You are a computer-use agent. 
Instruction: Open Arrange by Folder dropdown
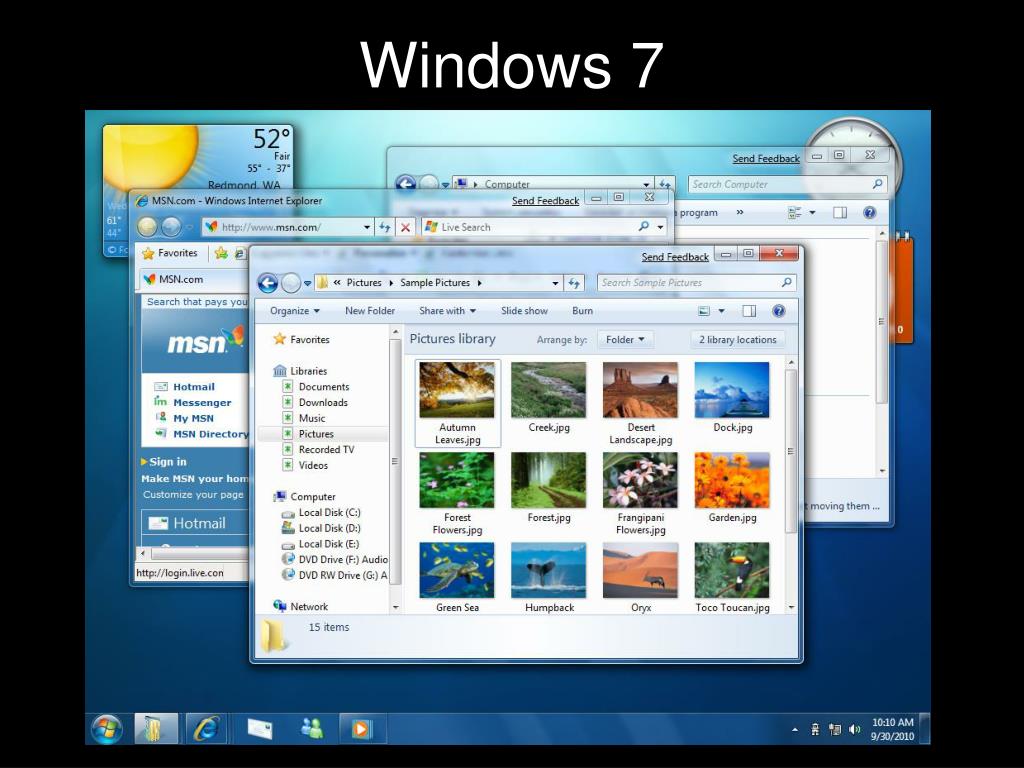pos(625,340)
